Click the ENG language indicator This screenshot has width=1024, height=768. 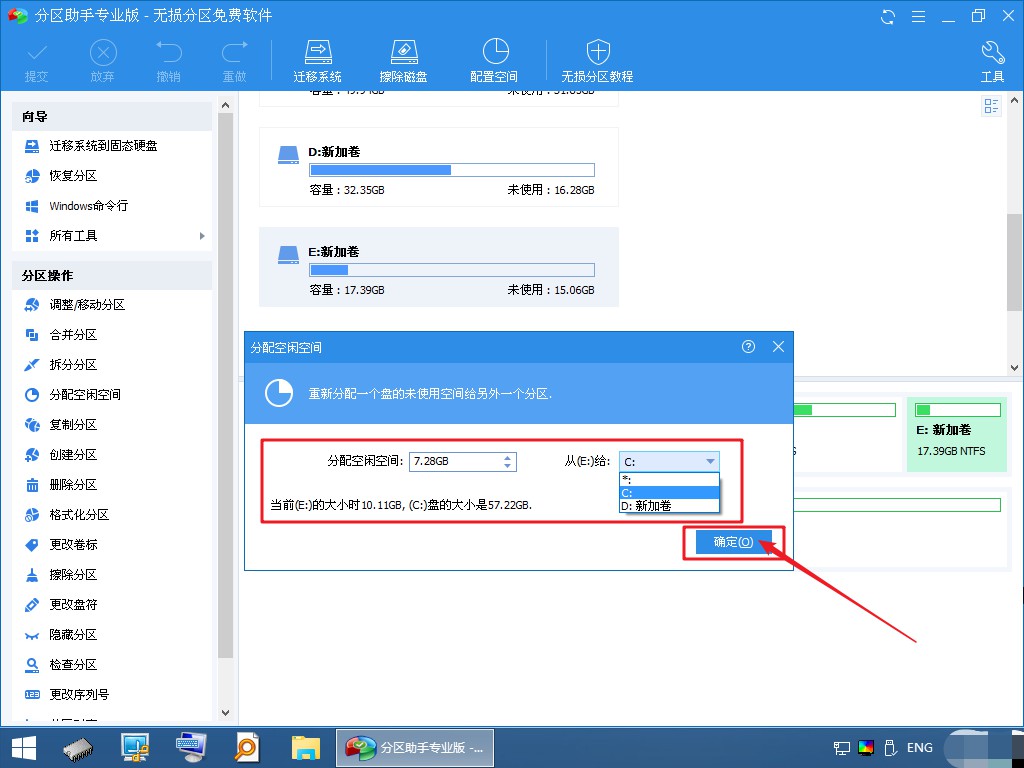[920, 748]
